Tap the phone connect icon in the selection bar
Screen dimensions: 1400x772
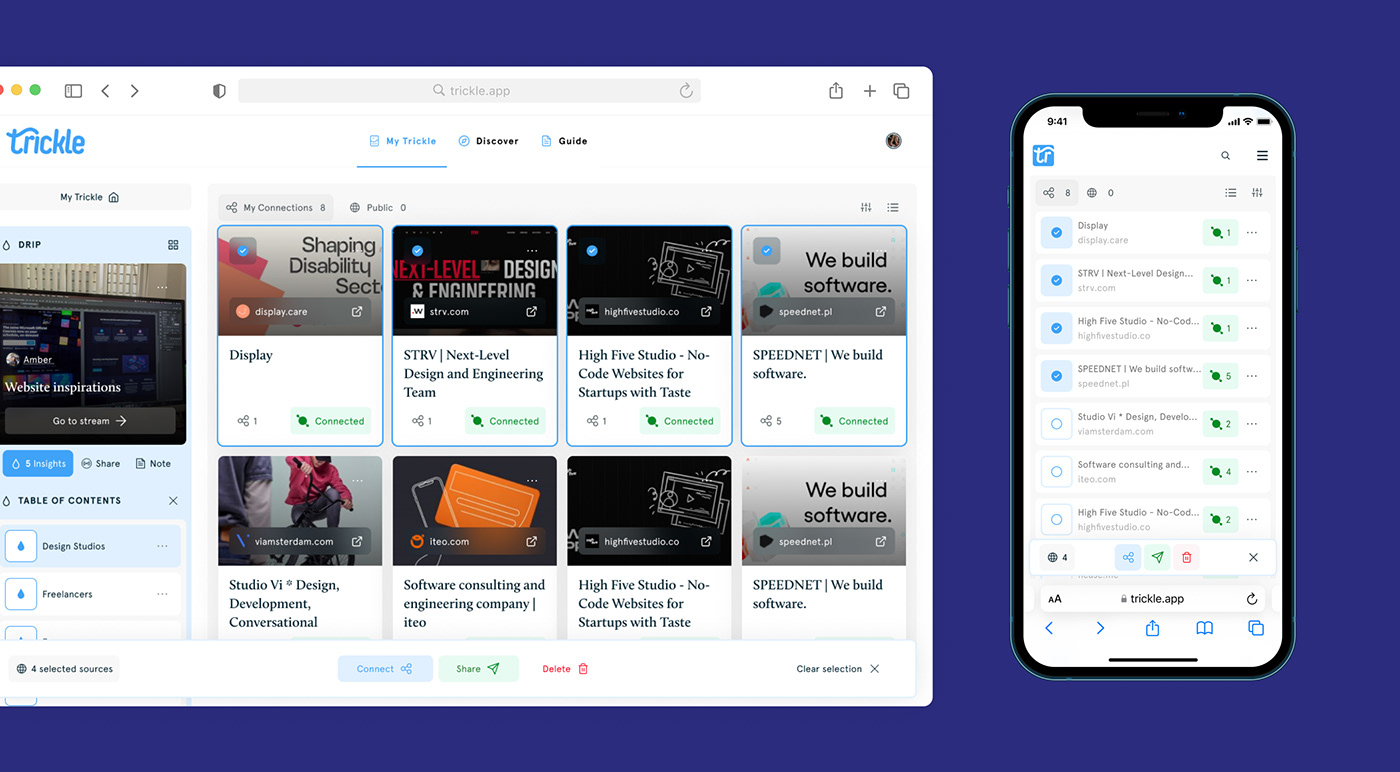click(x=1128, y=558)
